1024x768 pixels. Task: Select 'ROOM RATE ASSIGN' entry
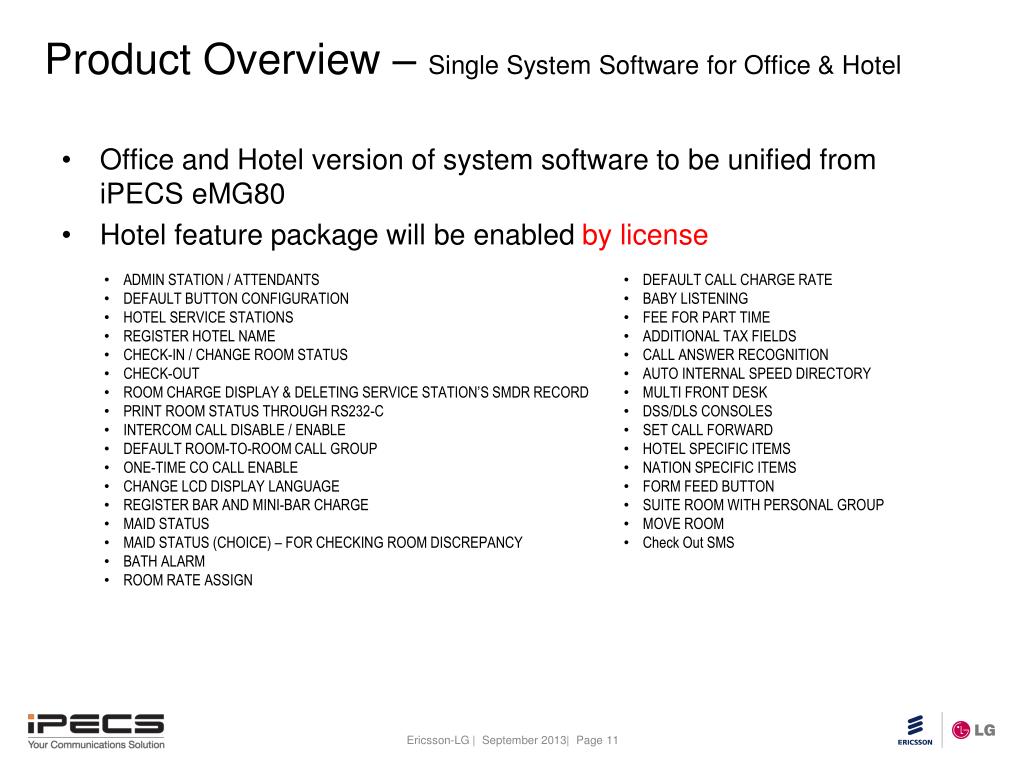tap(187, 580)
